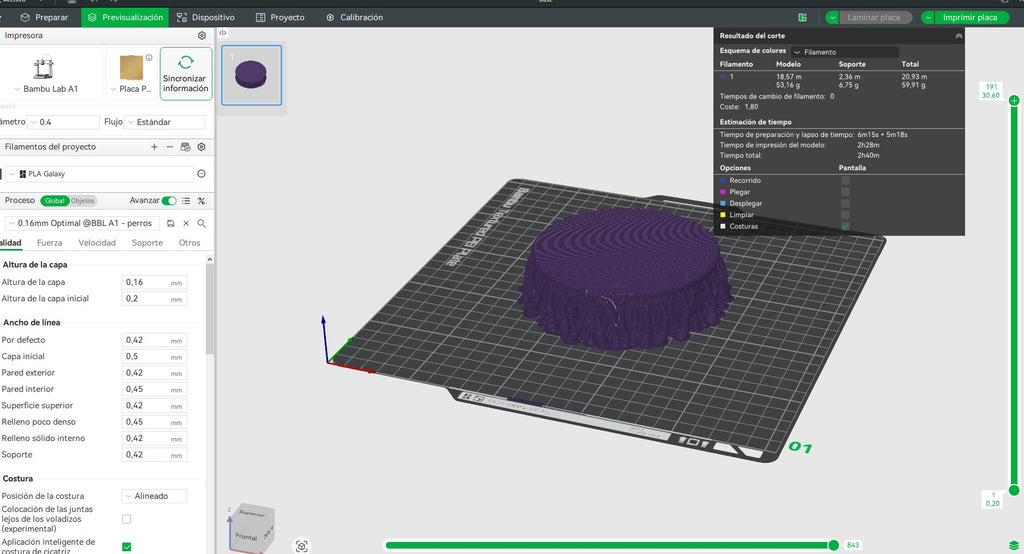Switch to the Preparar tab
The width and height of the screenshot is (1024, 554).
click(44, 18)
